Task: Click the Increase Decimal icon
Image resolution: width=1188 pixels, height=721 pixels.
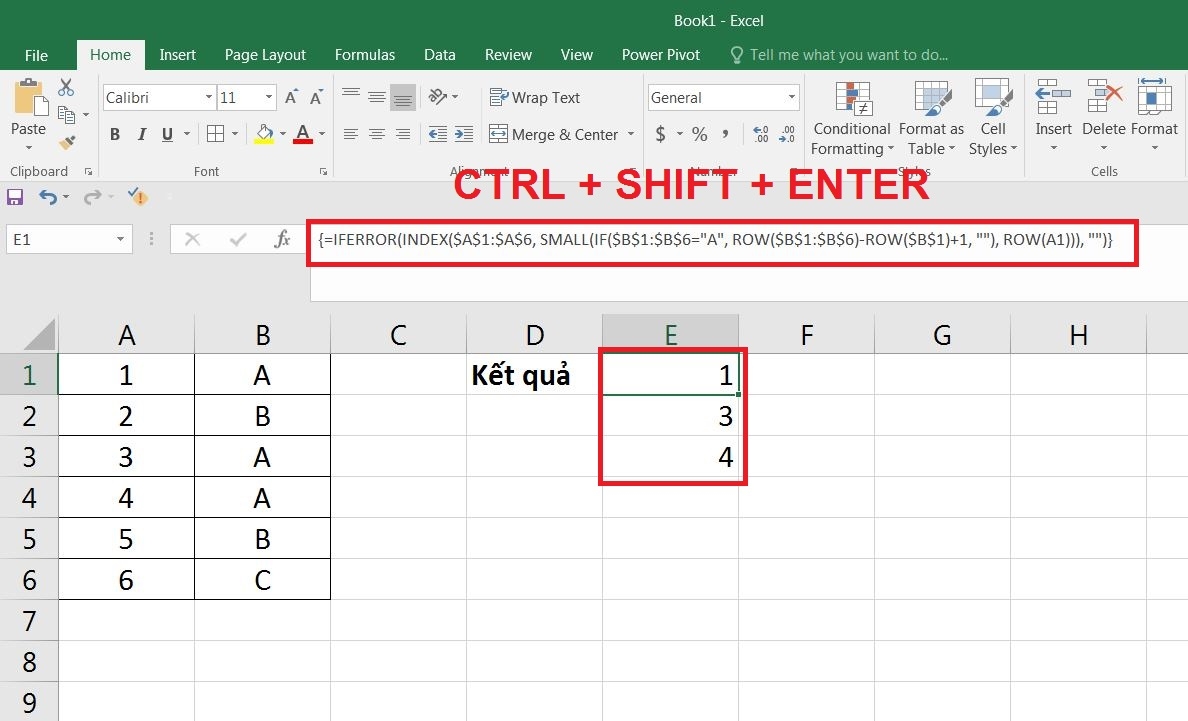Action: click(762, 133)
